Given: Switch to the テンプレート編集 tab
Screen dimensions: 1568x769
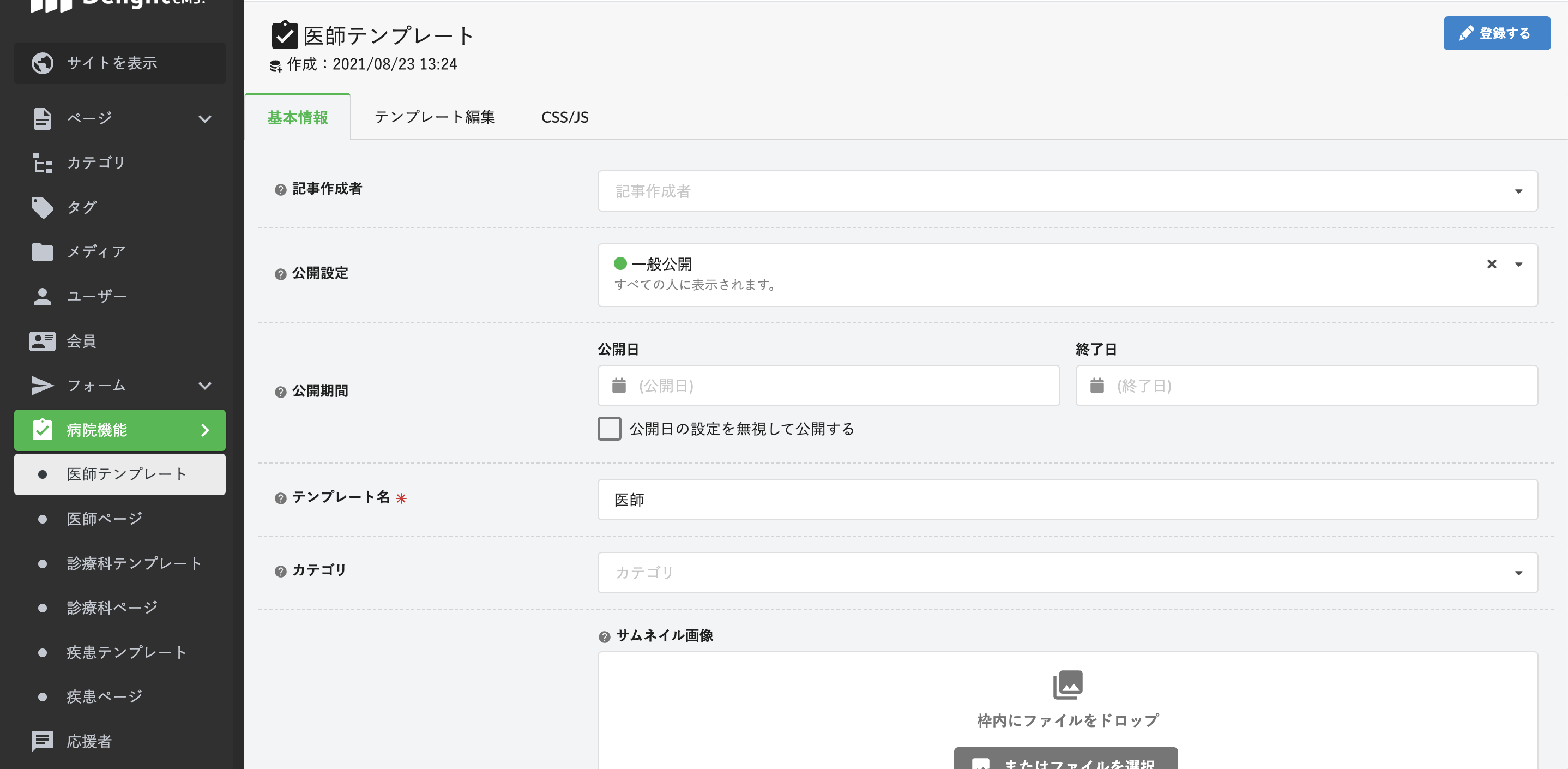Looking at the screenshot, I should (435, 117).
